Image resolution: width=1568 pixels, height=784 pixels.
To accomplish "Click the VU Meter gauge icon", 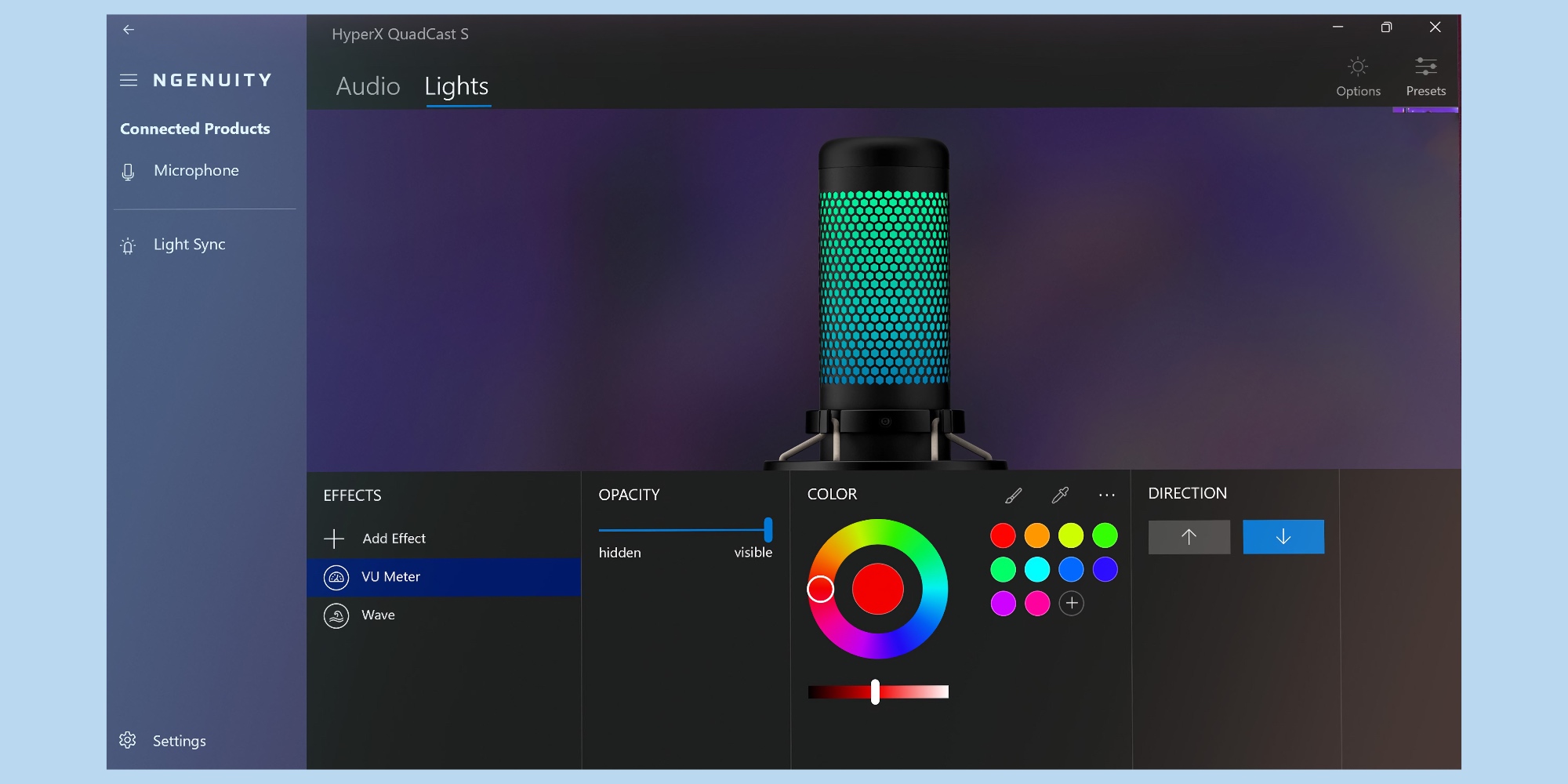I will point(336,578).
